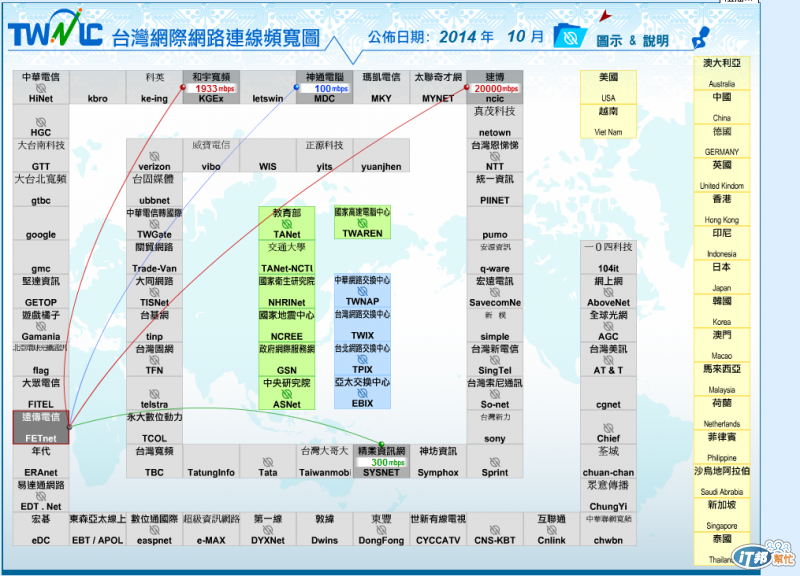Select the 德國 GERMANY country box
This screenshot has height=576, width=800.
[x=722, y=141]
